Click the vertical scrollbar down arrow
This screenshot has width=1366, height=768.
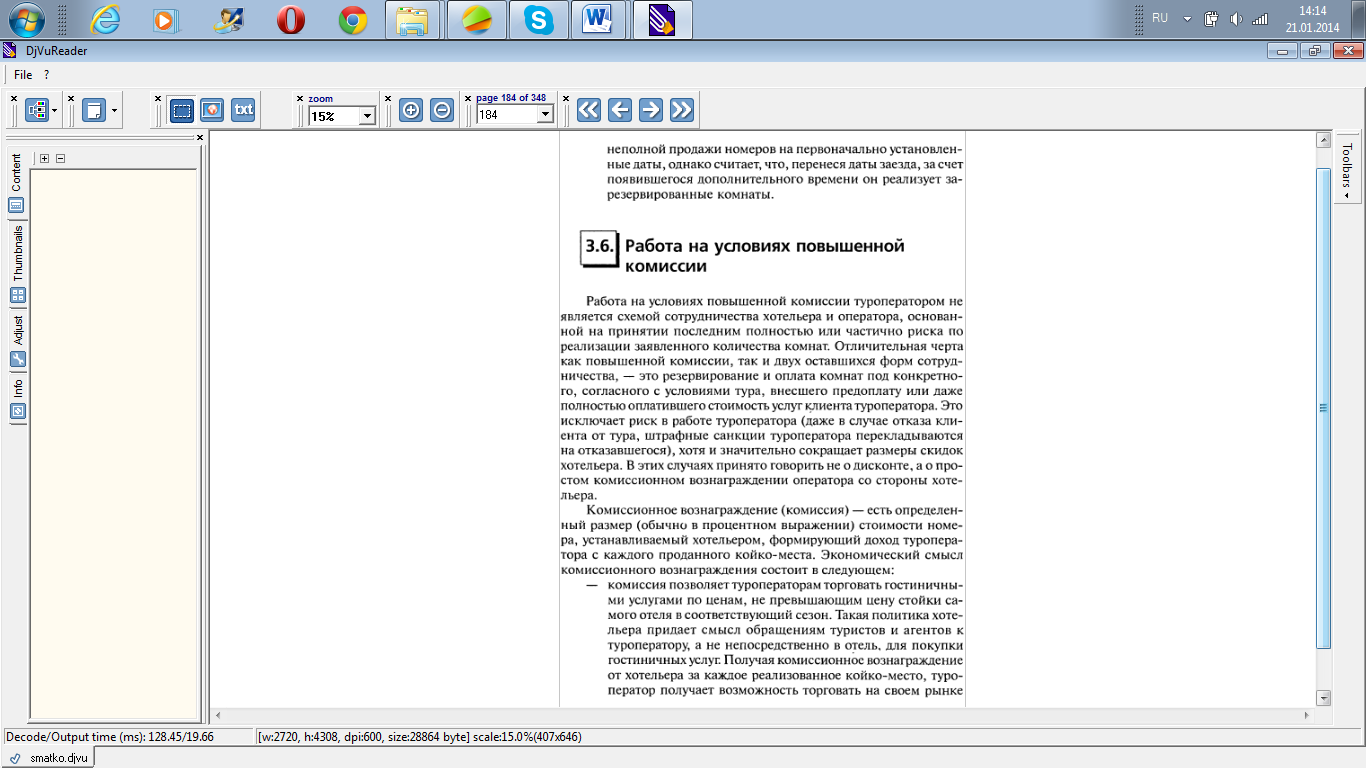1323,698
